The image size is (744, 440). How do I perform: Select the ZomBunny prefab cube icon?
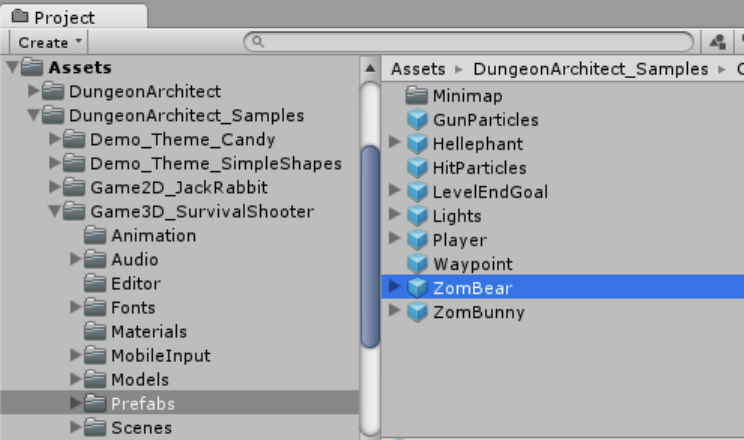(418, 312)
